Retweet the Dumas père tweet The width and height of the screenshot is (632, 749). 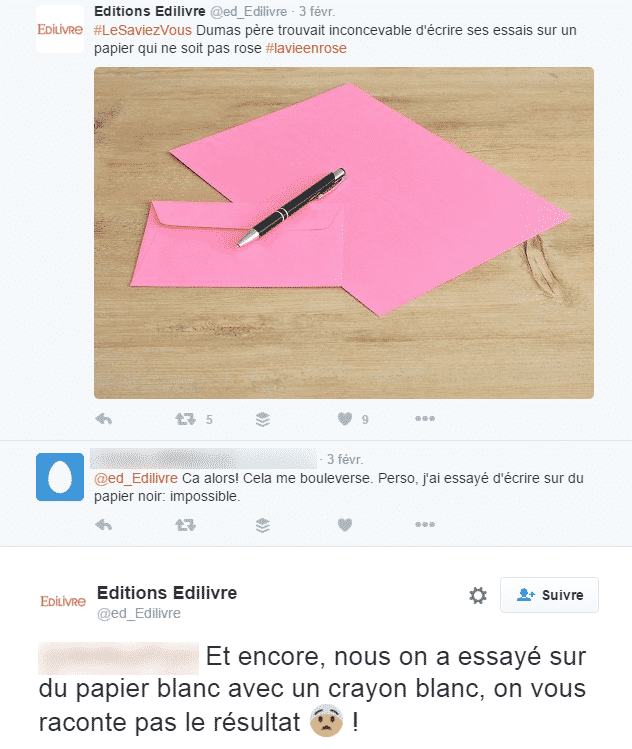185,419
